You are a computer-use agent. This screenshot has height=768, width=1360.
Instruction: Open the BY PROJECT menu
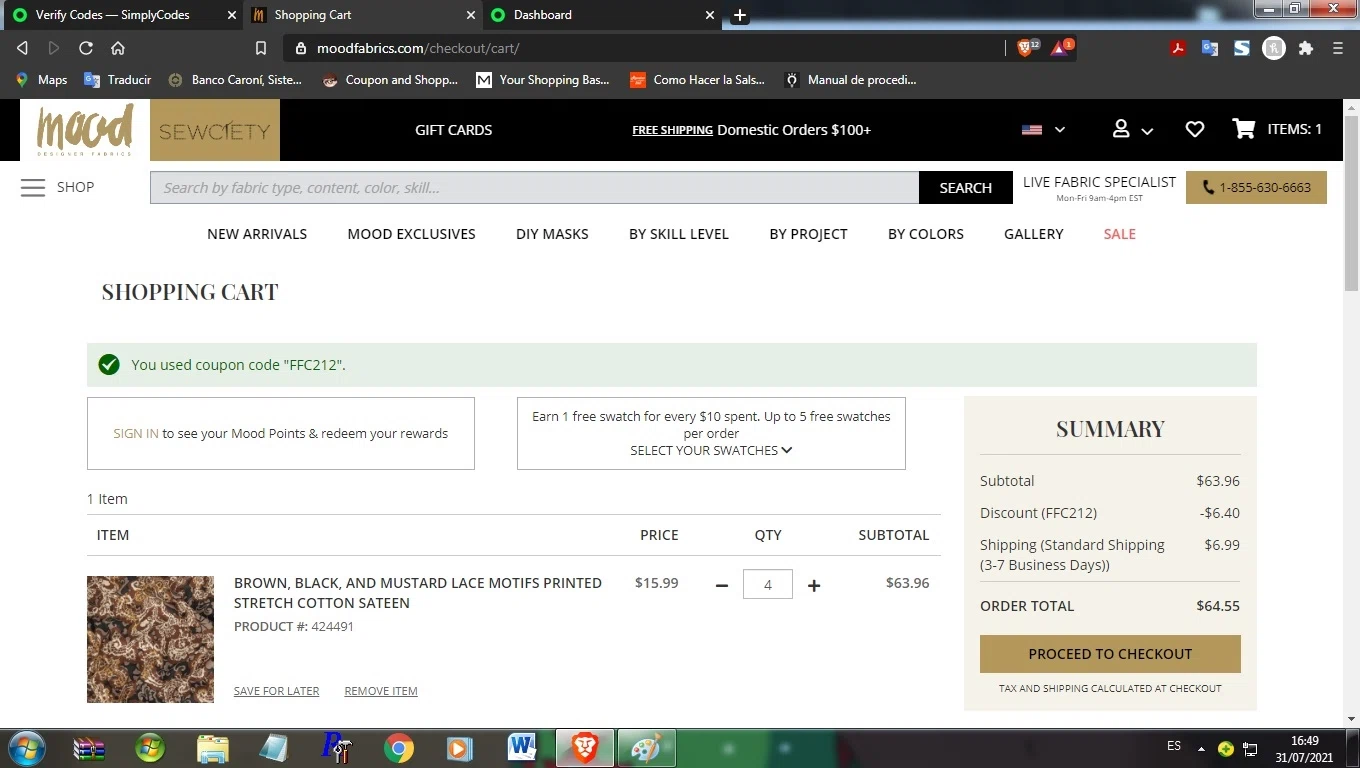point(808,234)
